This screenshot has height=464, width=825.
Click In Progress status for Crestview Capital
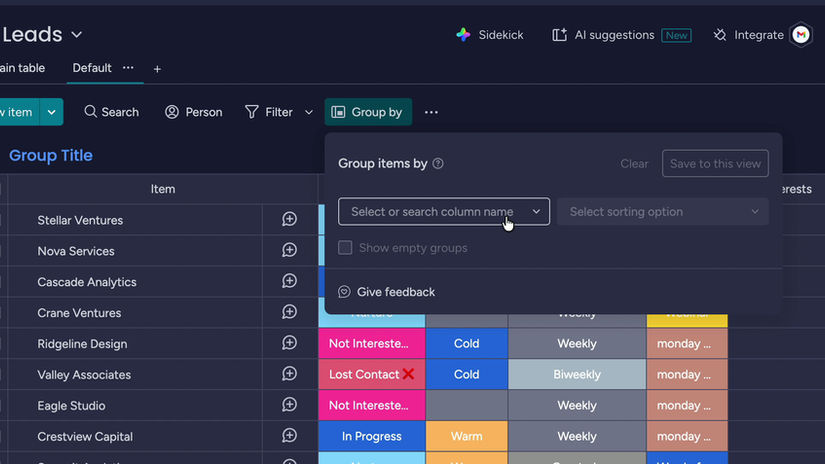371,436
